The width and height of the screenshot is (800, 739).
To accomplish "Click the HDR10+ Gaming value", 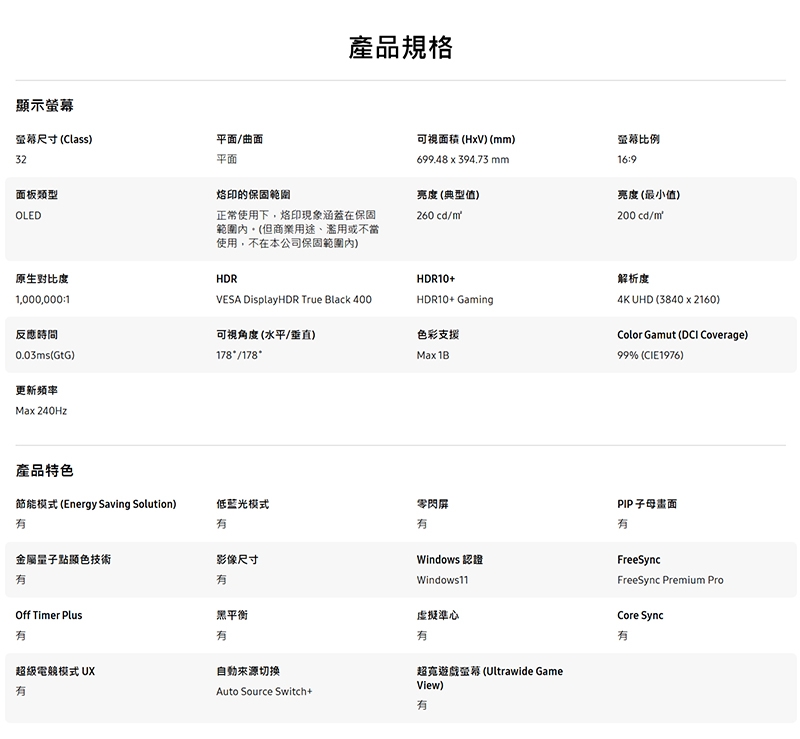I will (x=455, y=300).
